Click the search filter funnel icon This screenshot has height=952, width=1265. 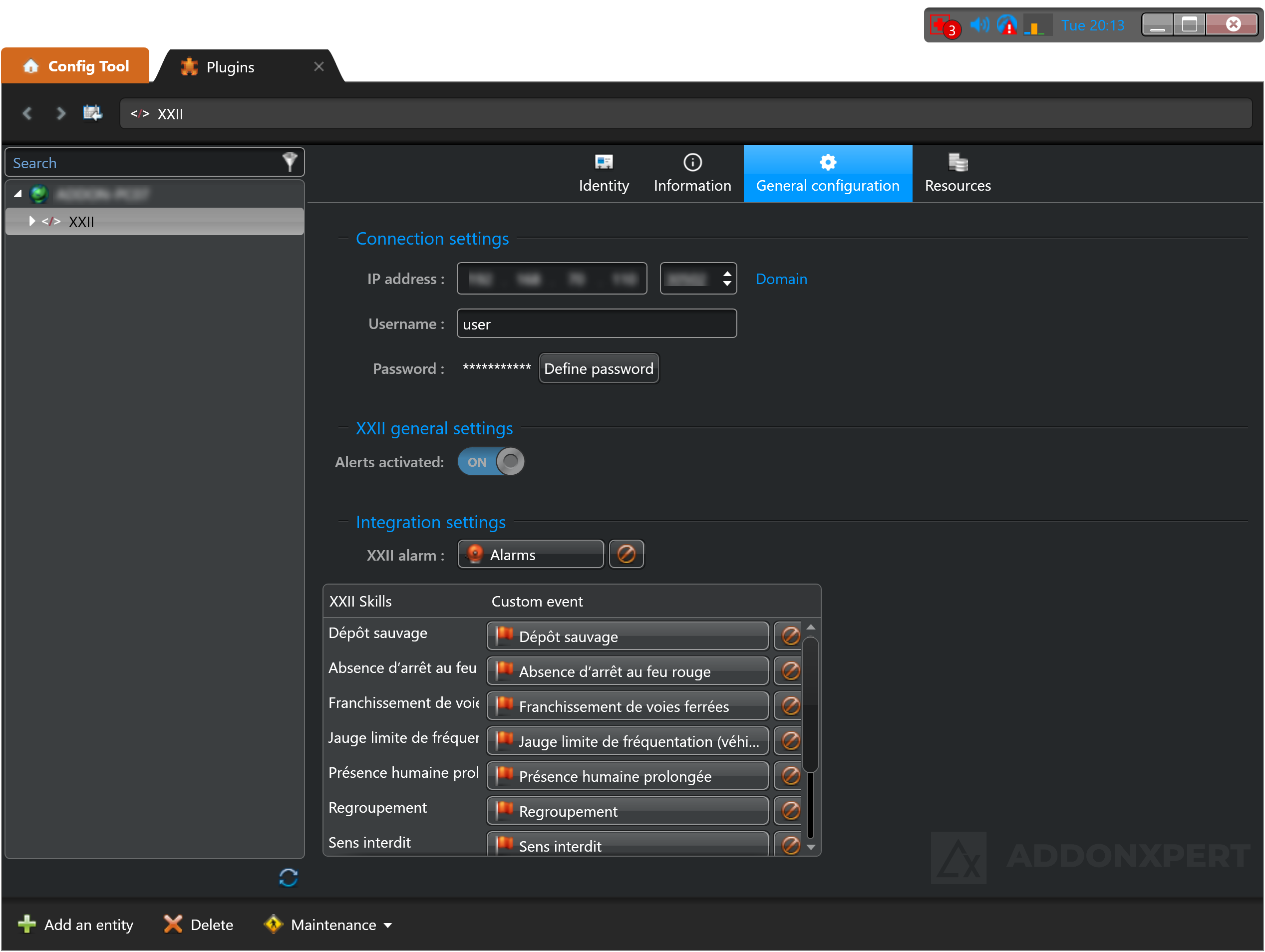coord(290,162)
